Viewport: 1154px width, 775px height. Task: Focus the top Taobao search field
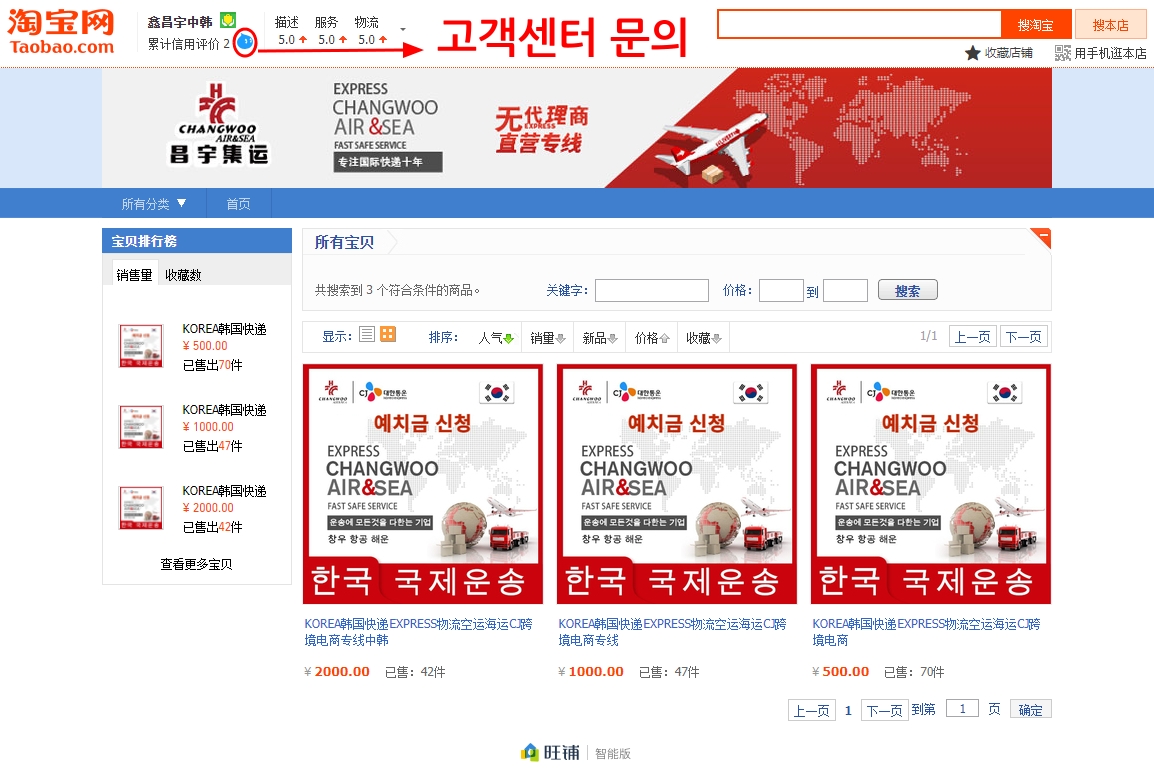tap(860, 24)
